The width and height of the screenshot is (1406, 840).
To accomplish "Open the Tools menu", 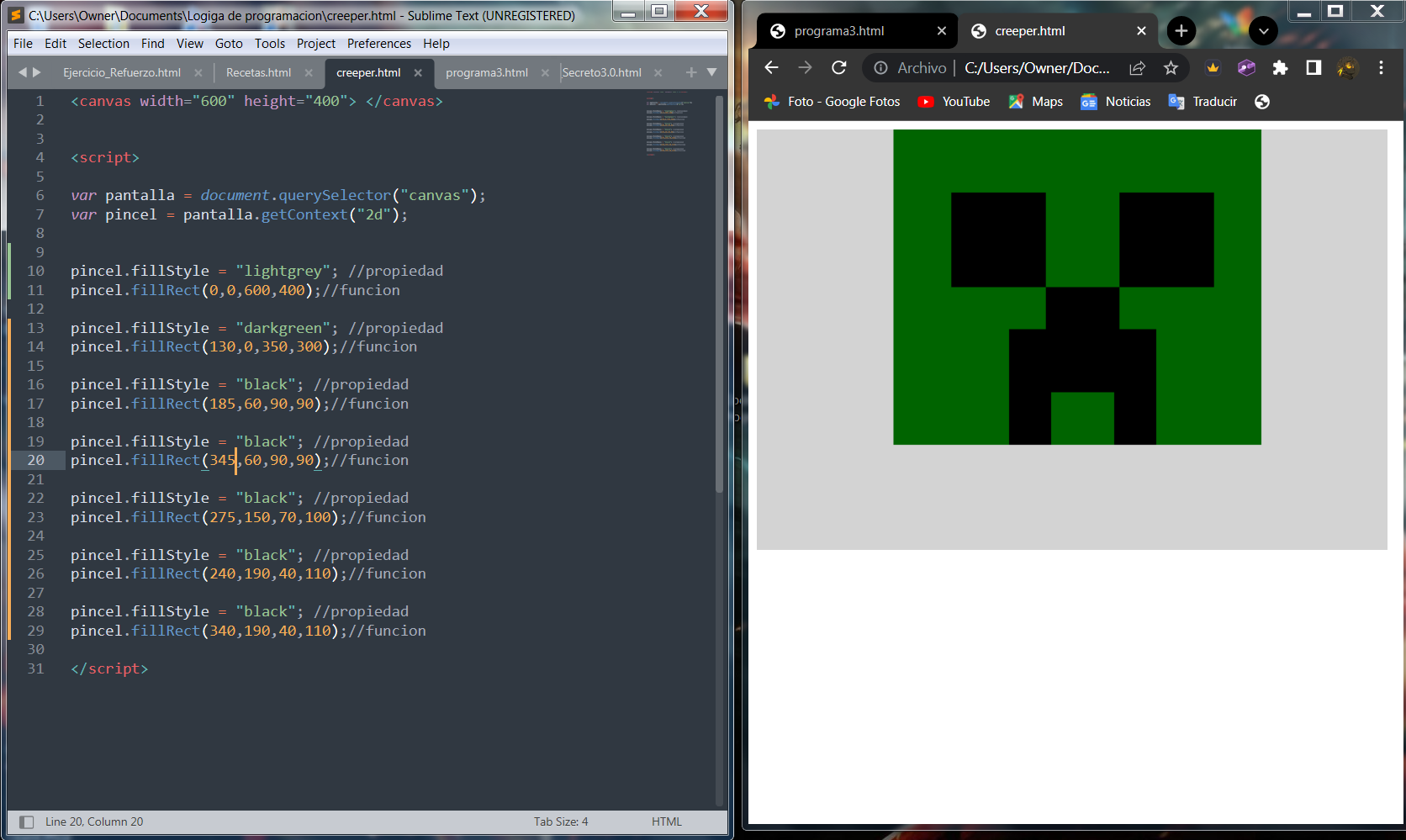I will pyautogui.click(x=270, y=44).
